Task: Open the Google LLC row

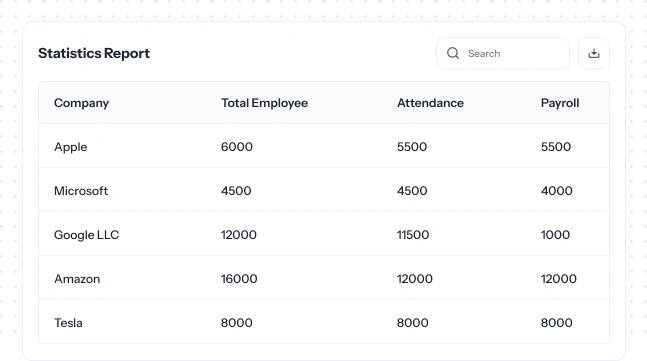Action: 324,234
